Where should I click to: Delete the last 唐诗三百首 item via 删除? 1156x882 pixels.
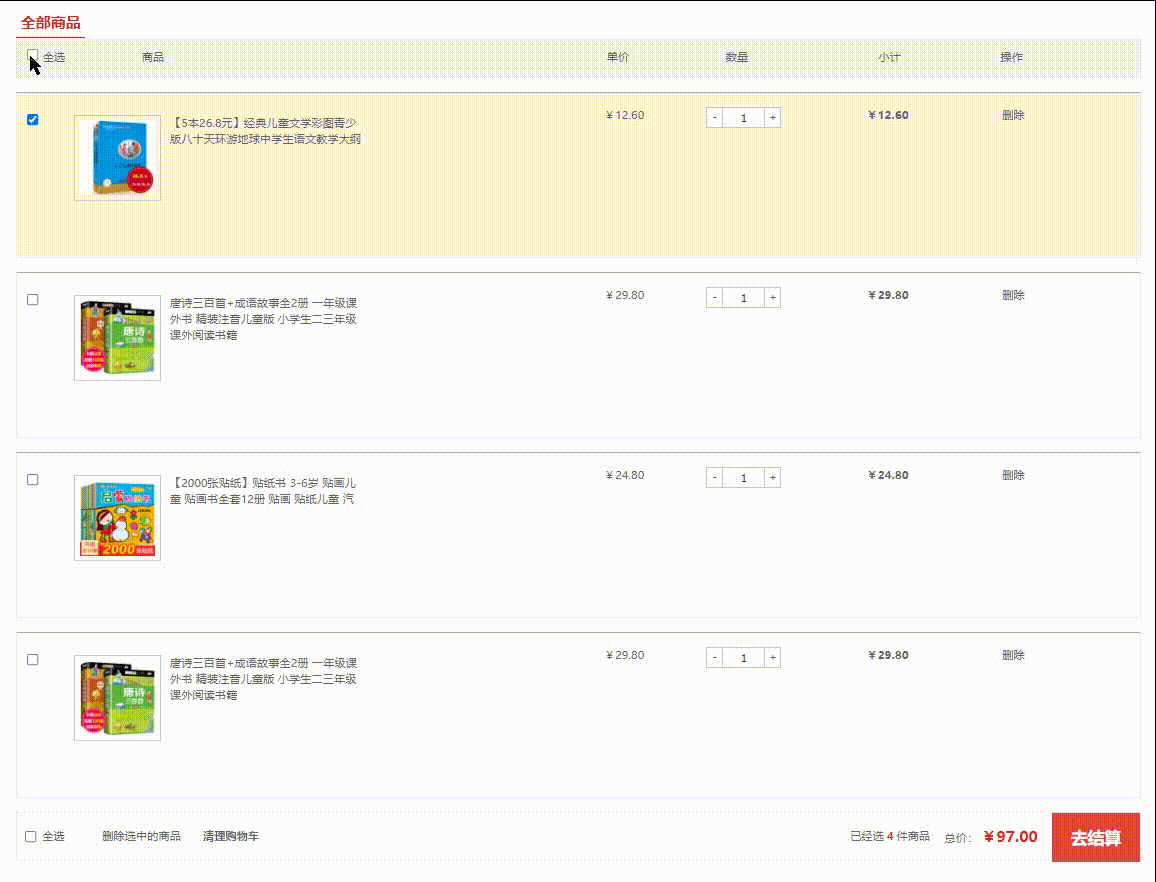point(1013,655)
